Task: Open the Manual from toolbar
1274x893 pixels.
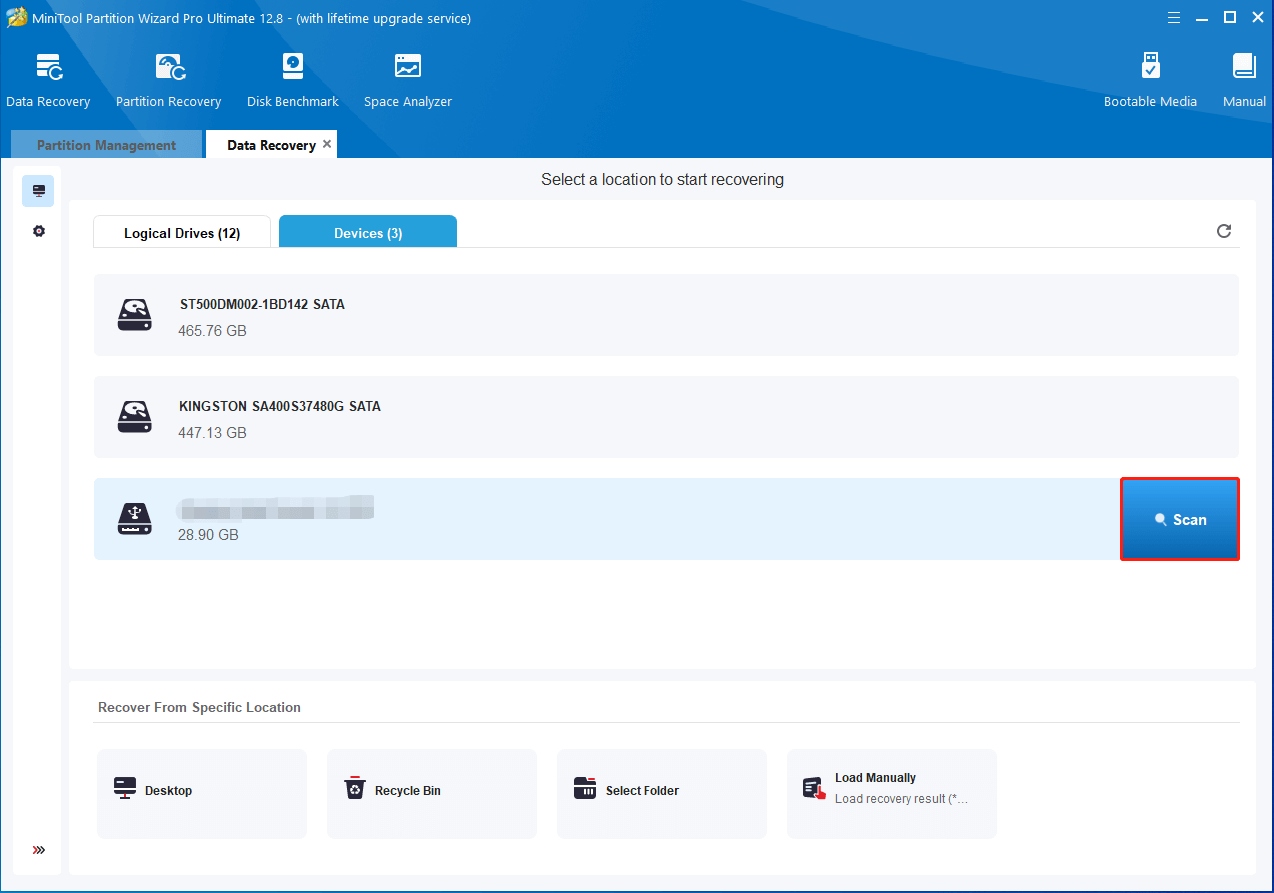Action: pyautogui.click(x=1244, y=80)
